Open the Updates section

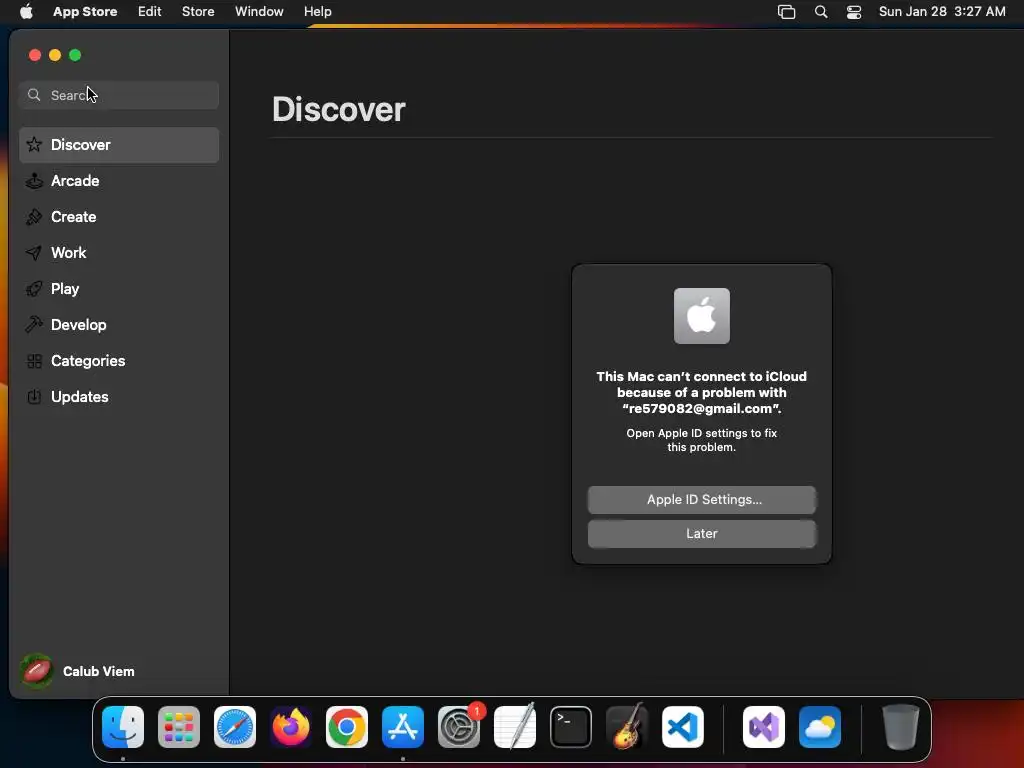pos(119,396)
